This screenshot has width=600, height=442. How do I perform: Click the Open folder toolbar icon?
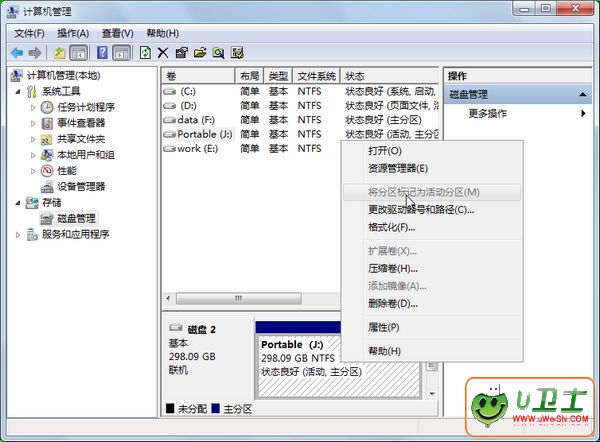point(200,53)
